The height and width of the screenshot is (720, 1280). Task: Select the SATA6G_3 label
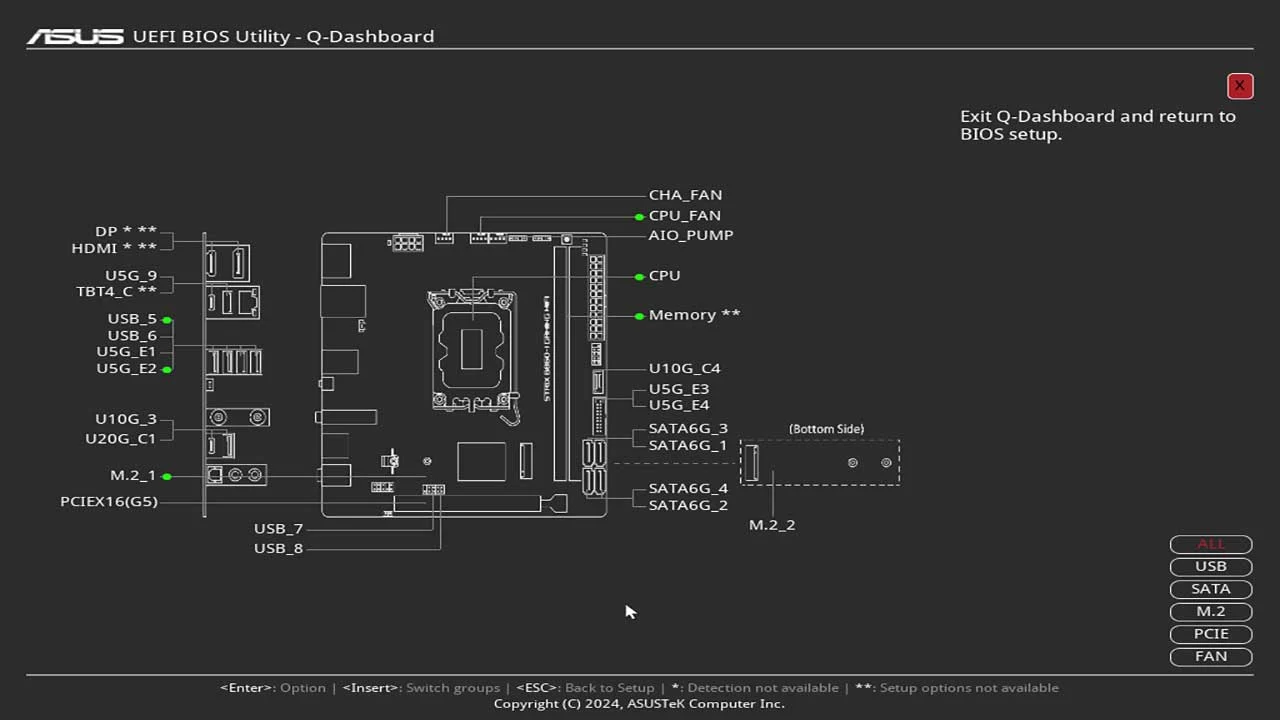(x=688, y=428)
